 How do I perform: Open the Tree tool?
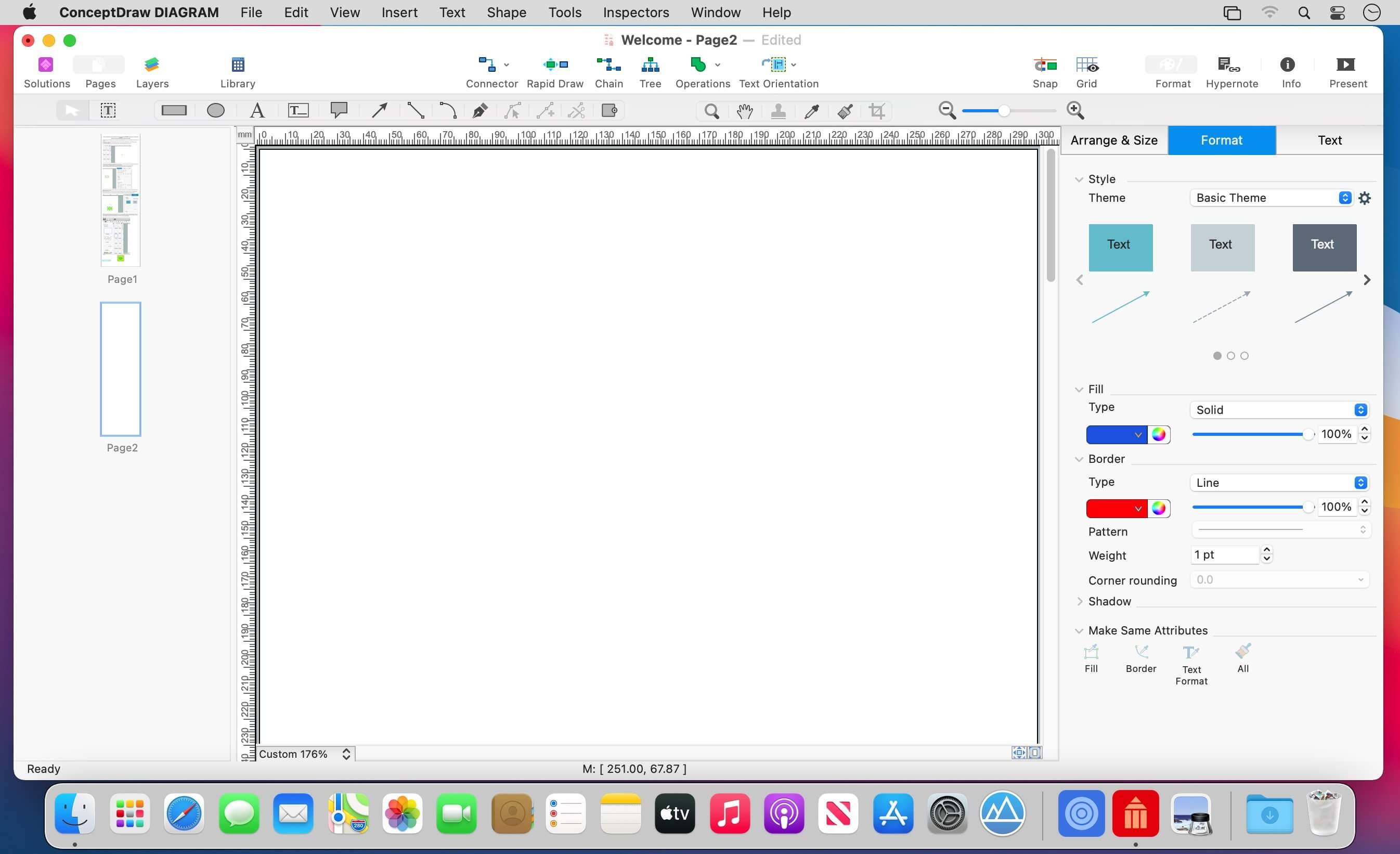[x=650, y=72]
